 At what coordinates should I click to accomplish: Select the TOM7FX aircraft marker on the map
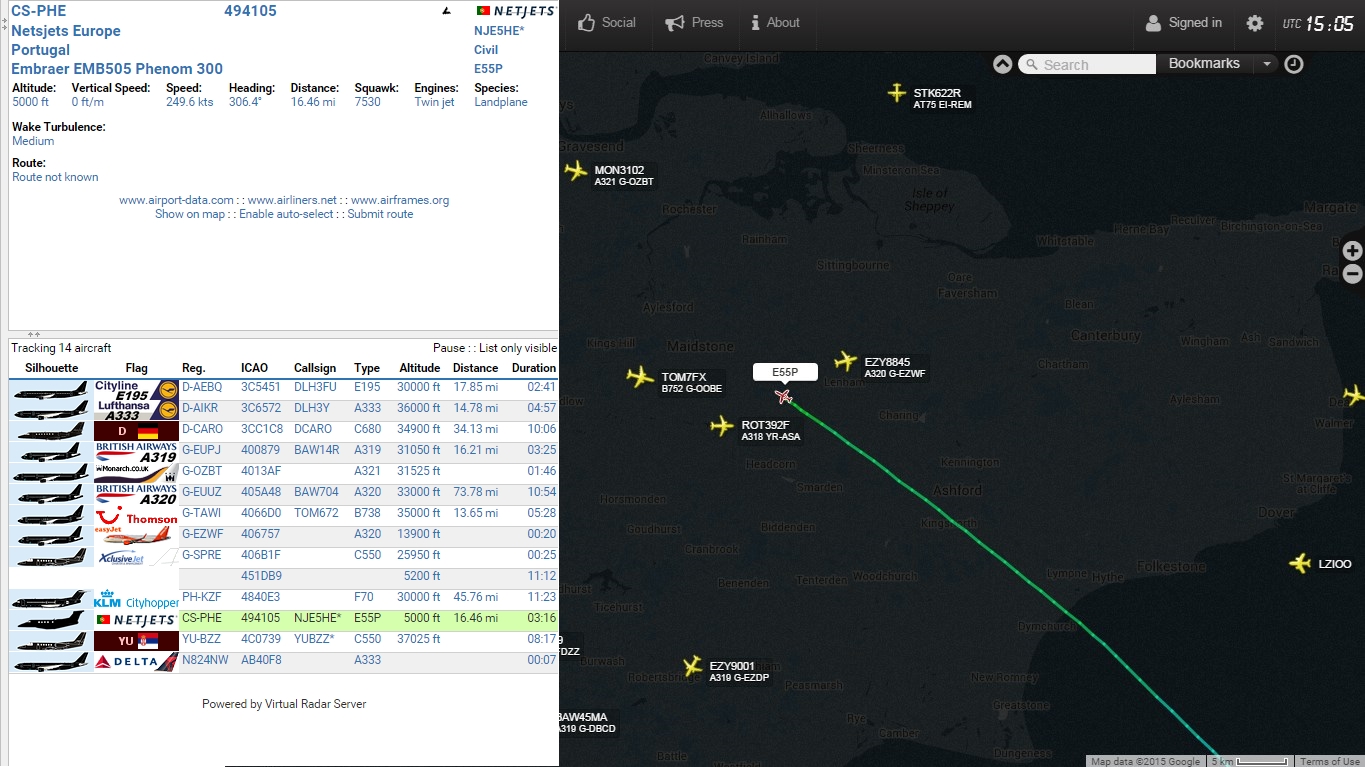640,377
